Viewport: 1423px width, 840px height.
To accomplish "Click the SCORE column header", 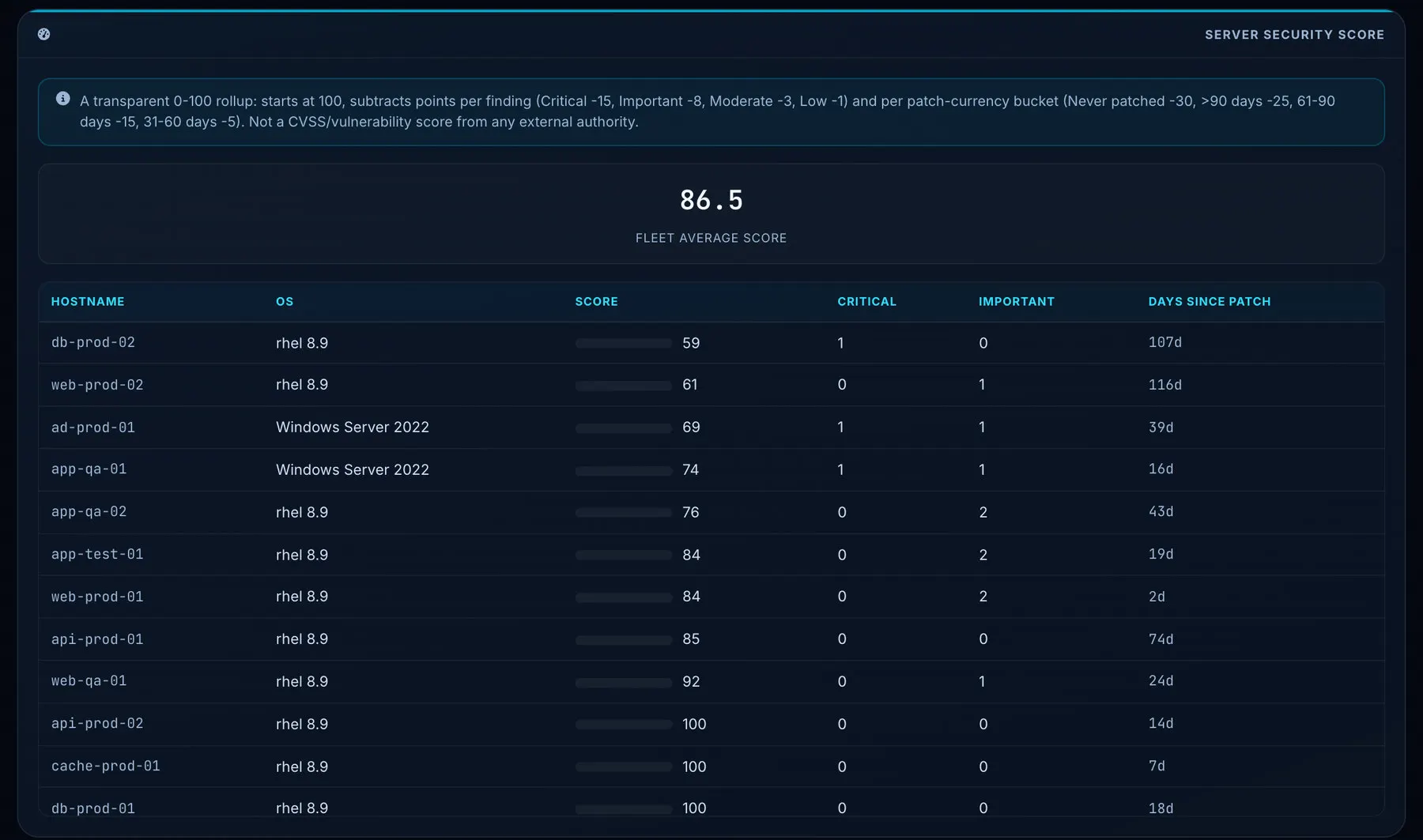I will point(597,302).
